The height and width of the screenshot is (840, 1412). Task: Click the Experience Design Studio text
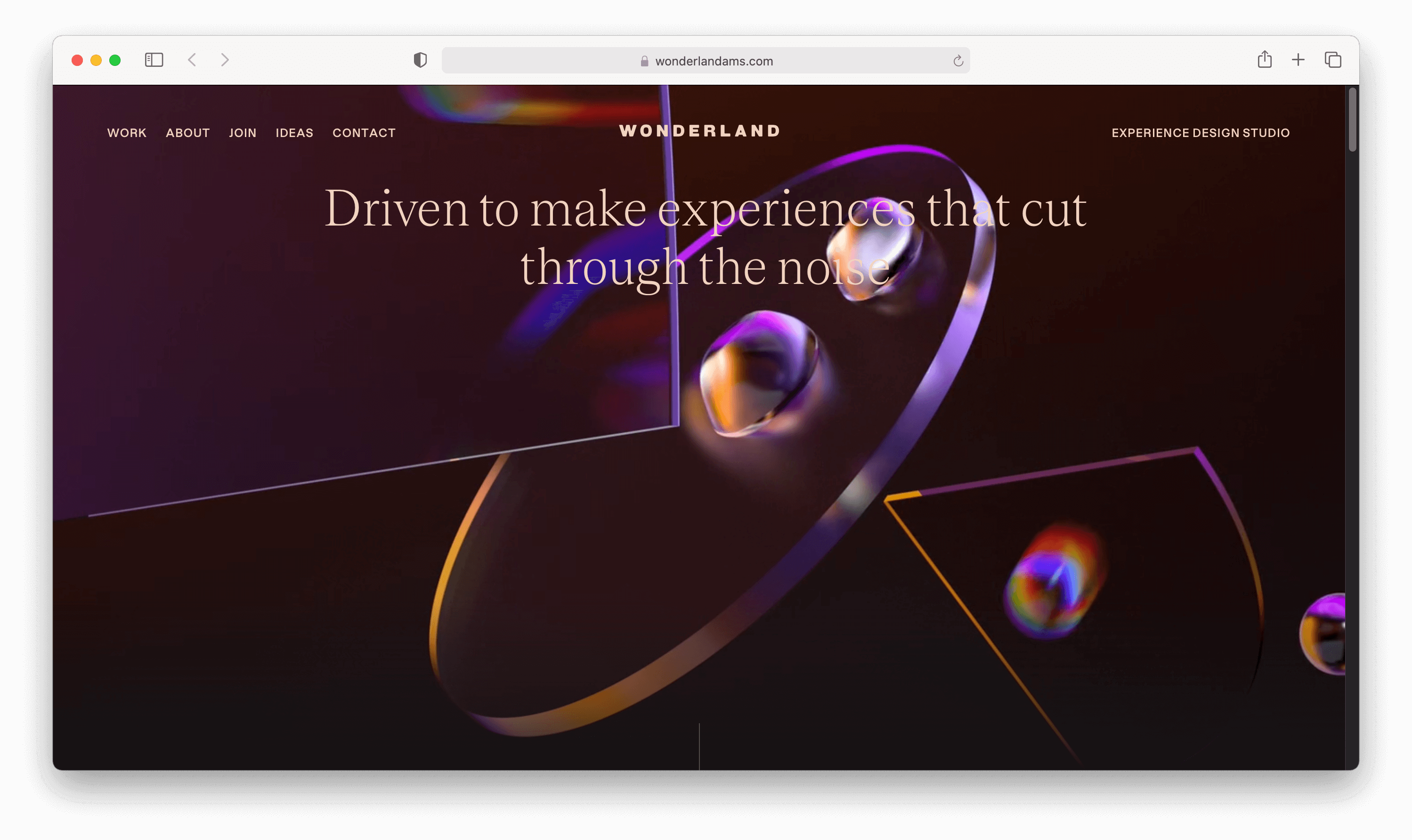(x=1200, y=133)
